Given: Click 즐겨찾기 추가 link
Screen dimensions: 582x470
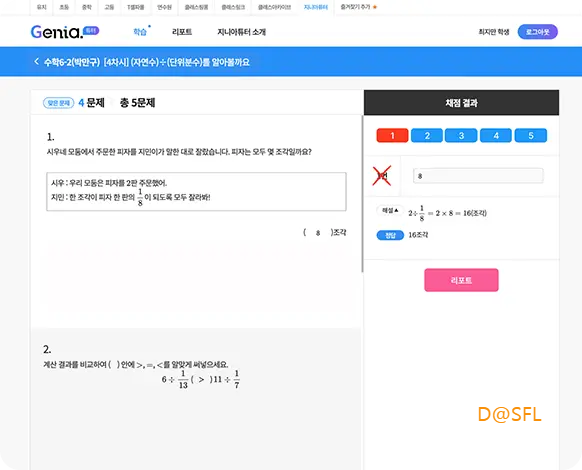Looking at the screenshot, I should 355,7.
